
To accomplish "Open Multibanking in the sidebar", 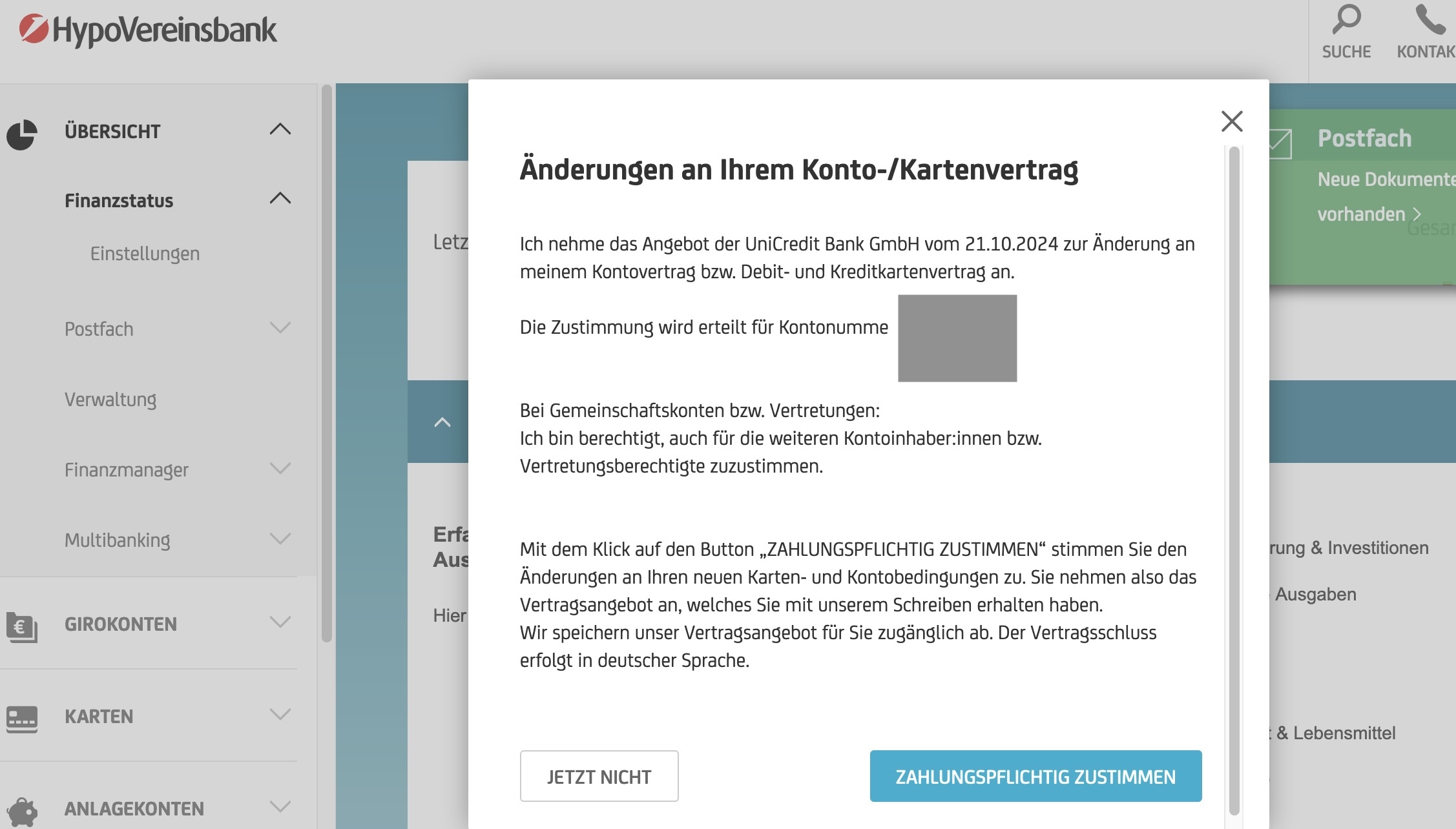I will 118,540.
